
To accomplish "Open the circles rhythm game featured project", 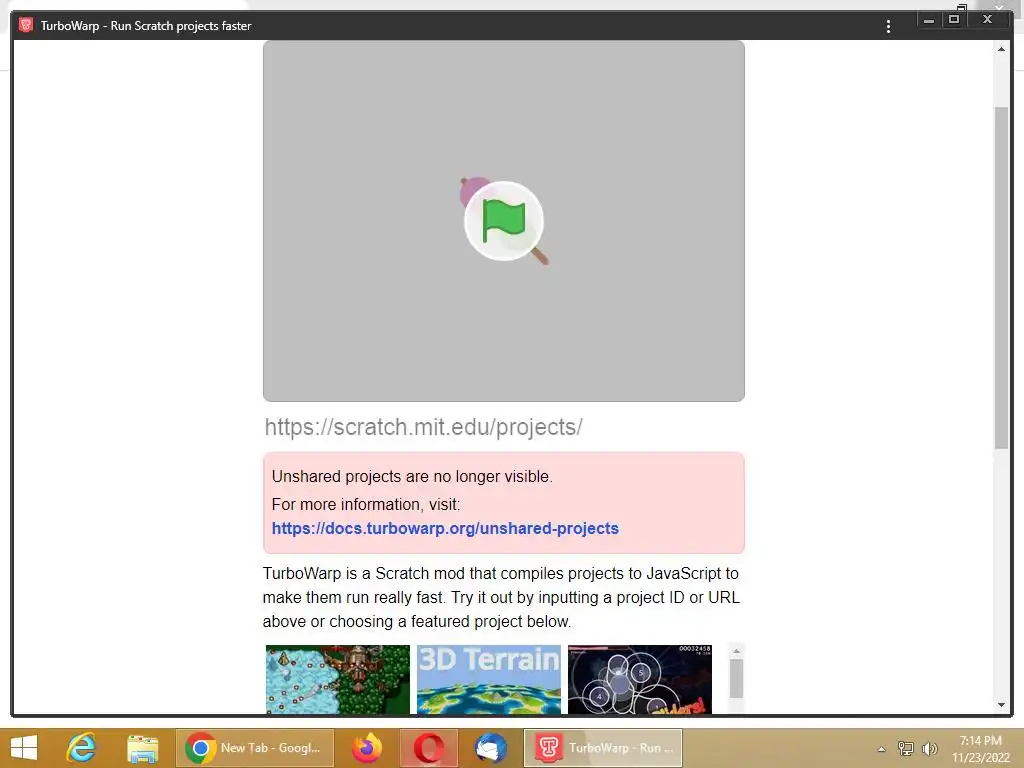I will pyautogui.click(x=639, y=679).
